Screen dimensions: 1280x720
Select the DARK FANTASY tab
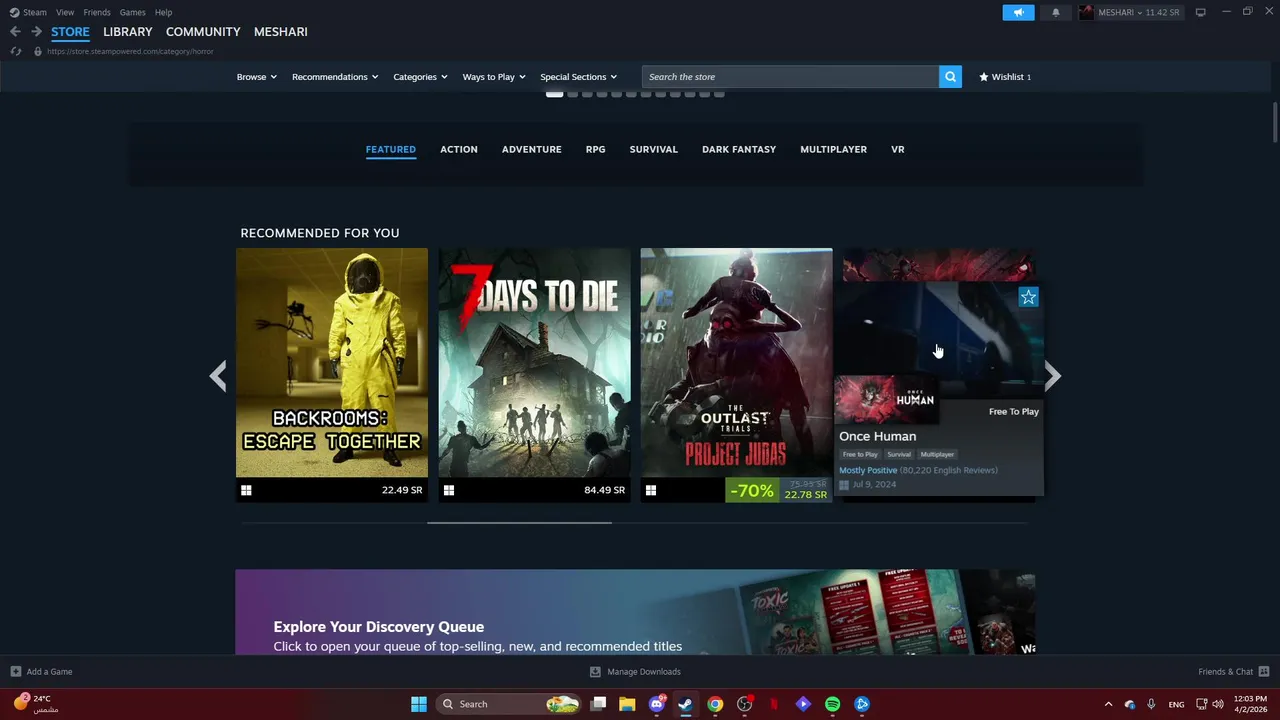739,149
